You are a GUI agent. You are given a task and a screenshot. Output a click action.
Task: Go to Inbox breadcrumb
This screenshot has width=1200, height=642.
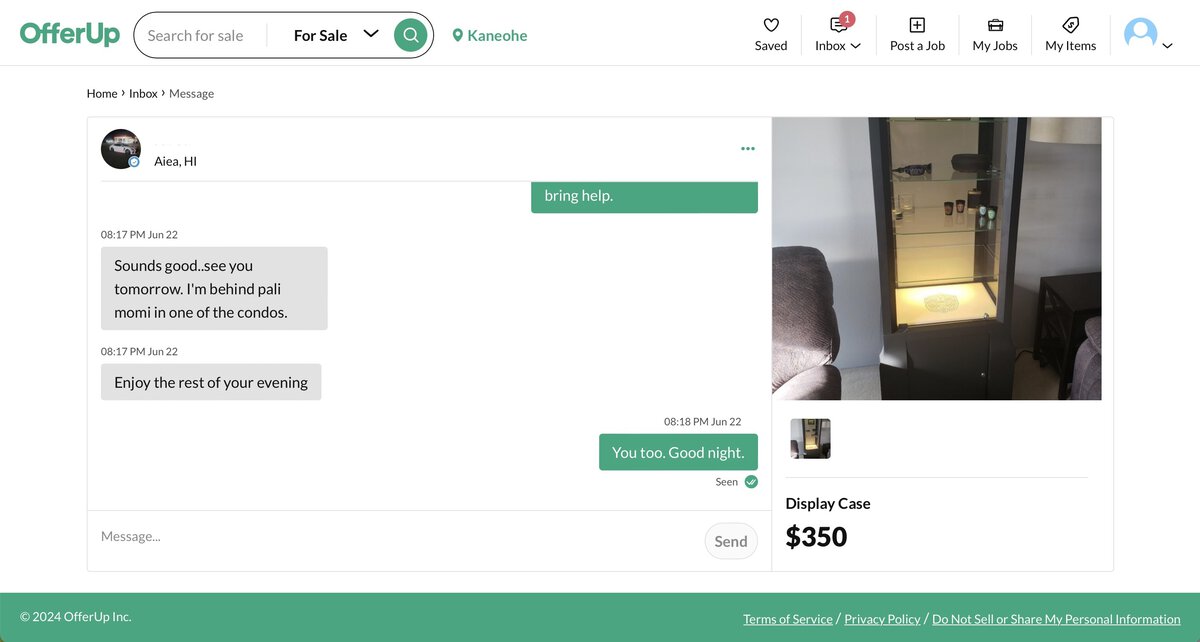click(x=143, y=94)
